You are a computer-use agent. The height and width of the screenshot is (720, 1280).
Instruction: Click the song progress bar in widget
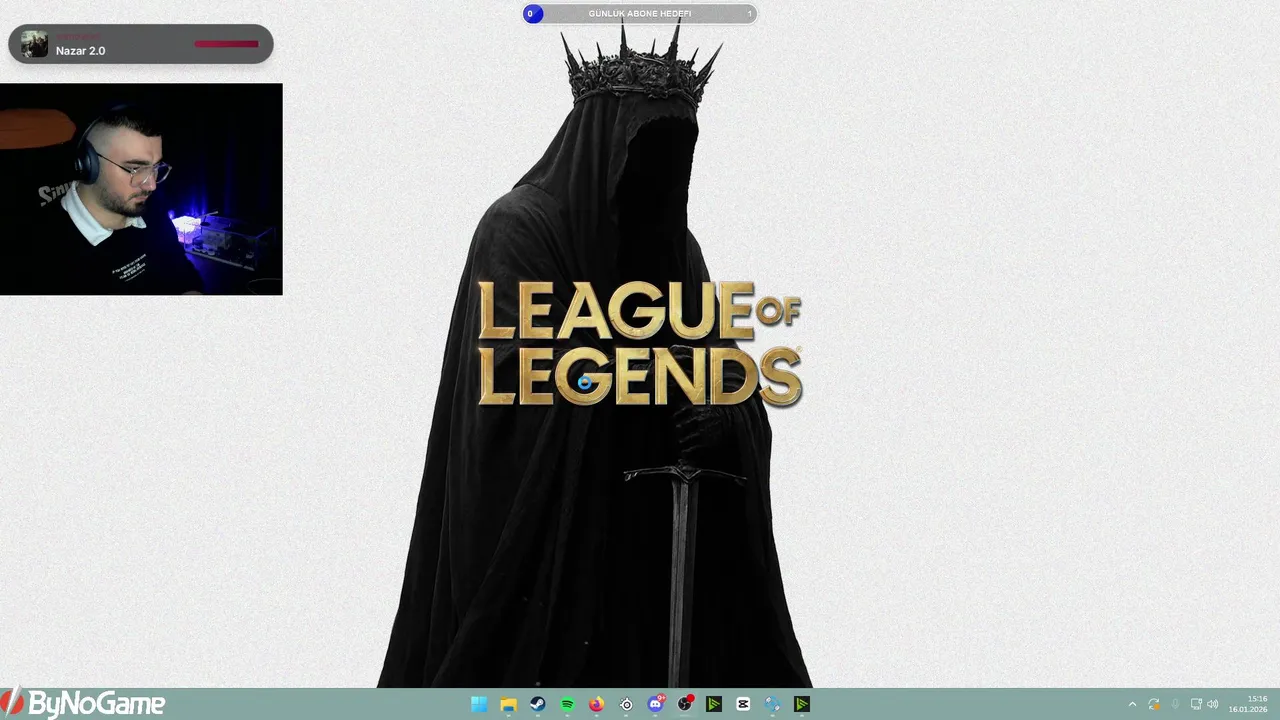tap(226, 44)
